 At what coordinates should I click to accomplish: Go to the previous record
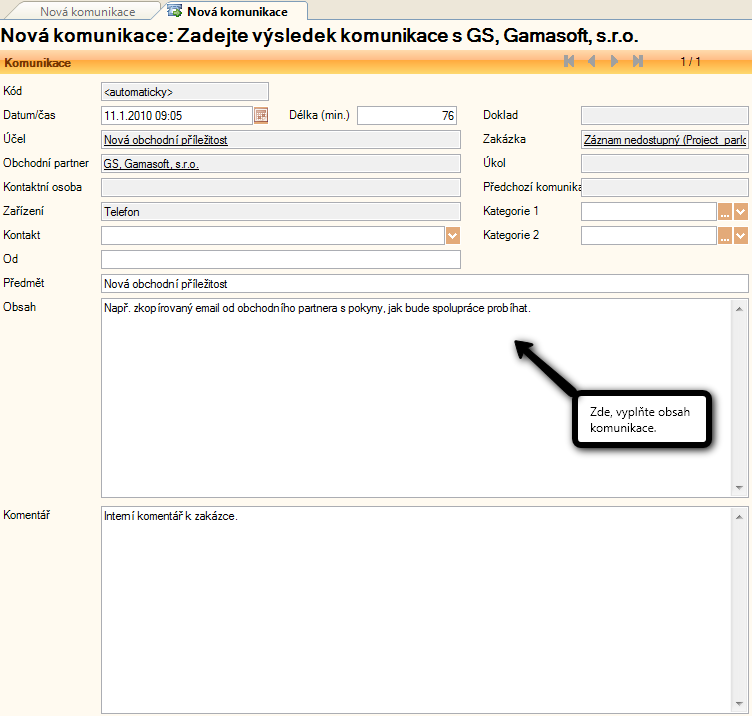tap(592, 62)
